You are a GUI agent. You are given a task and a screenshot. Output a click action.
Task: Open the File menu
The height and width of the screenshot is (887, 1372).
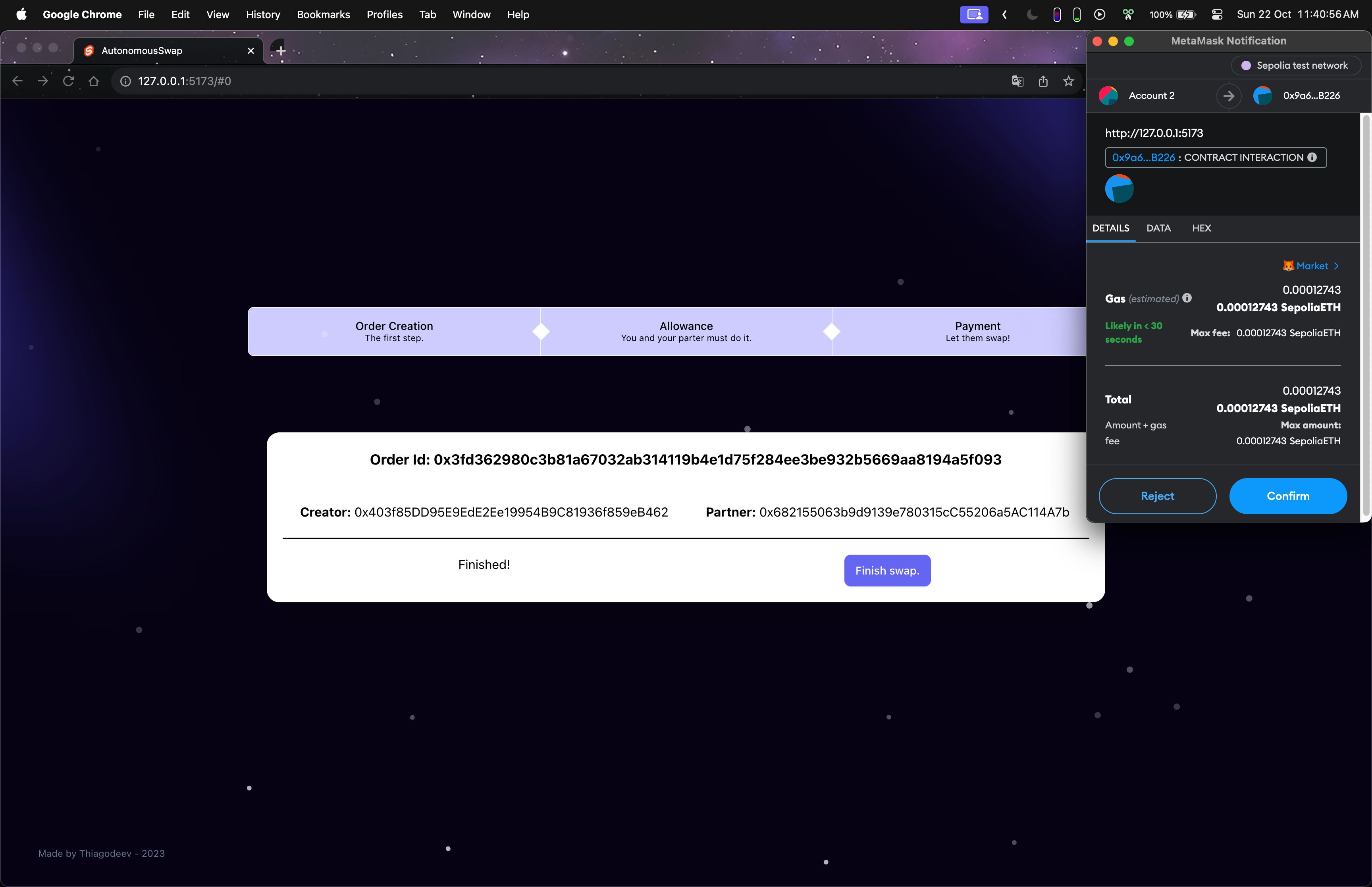(146, 14)
